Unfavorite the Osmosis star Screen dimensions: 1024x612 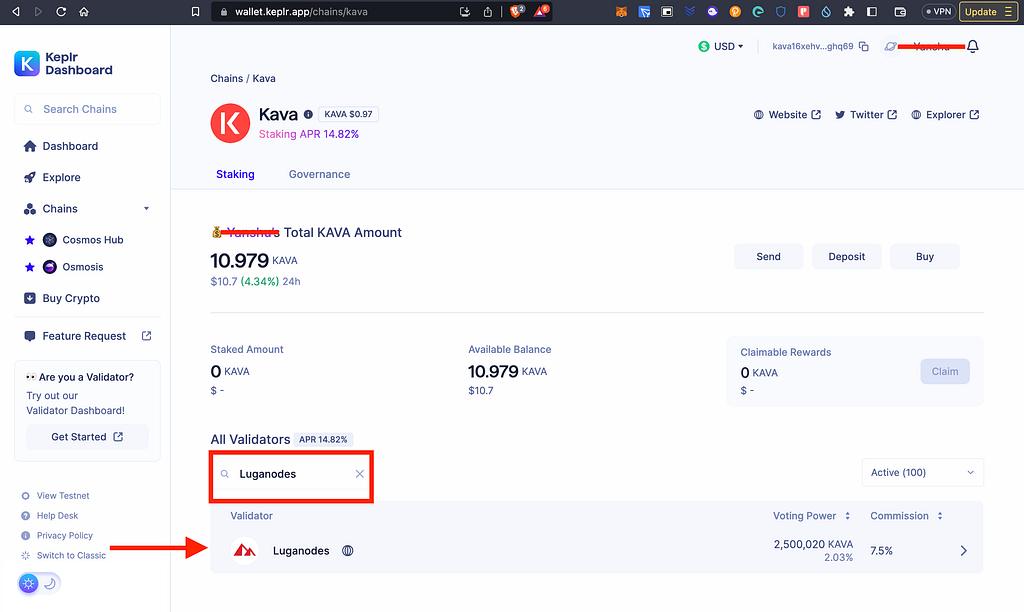click(29, 267)
